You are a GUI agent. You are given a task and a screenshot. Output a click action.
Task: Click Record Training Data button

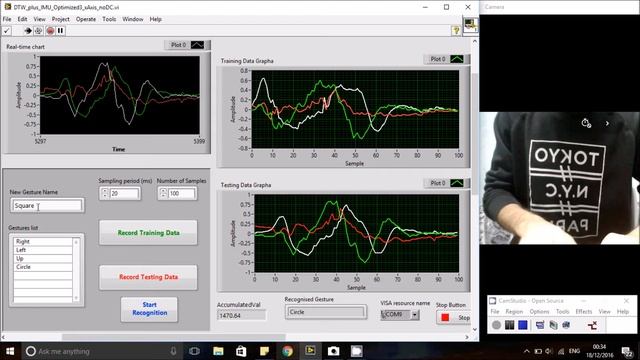coord(148,233)
